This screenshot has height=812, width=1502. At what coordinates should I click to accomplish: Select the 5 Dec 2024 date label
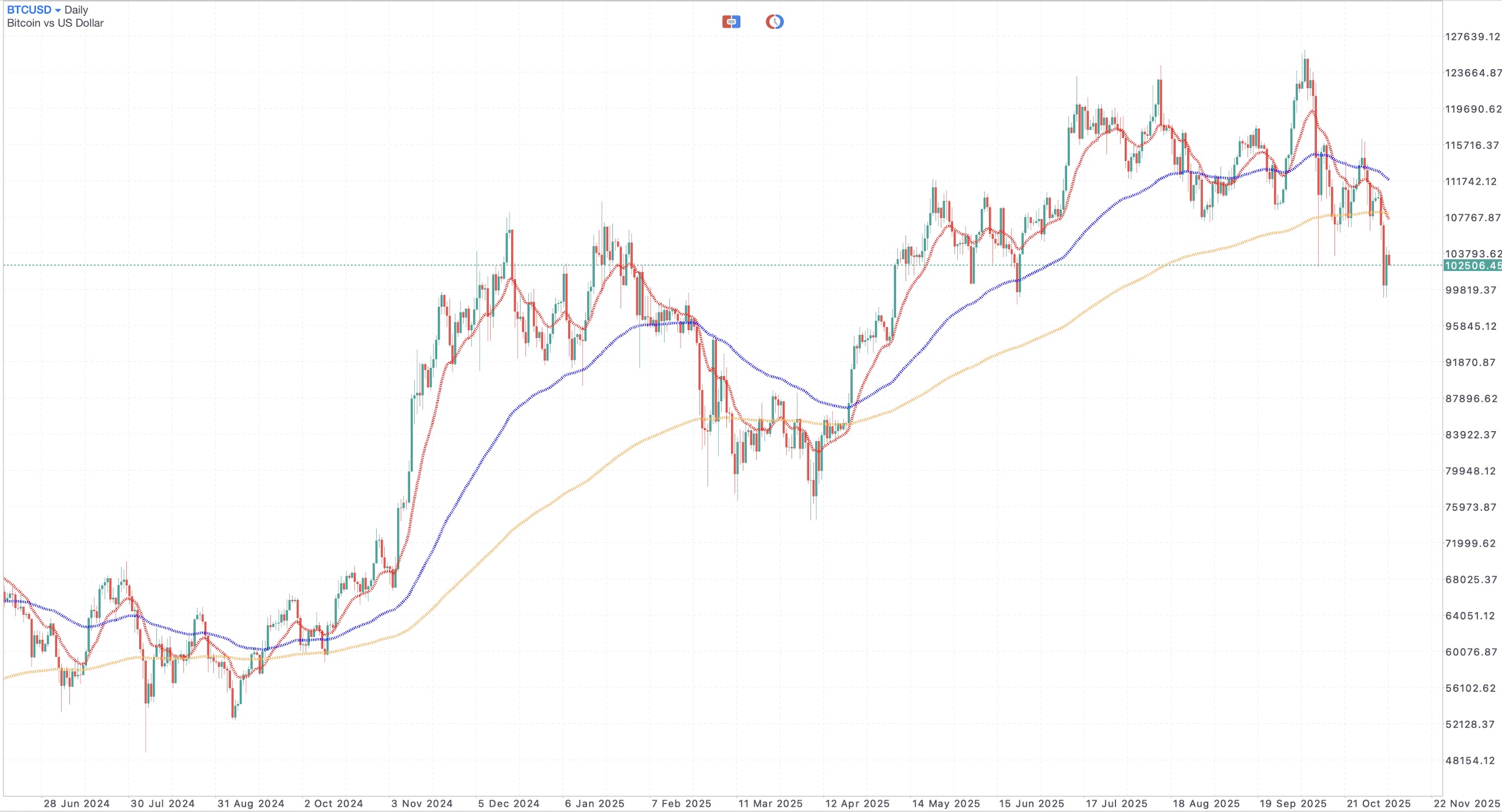click(x=509, y=804)
